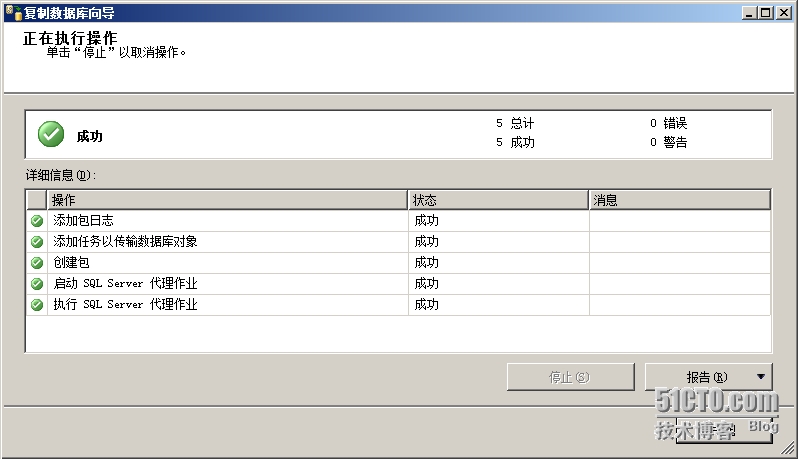Select the 添加任务以传输数据库对象 row

pyautogui.click(x=398, y=242)
